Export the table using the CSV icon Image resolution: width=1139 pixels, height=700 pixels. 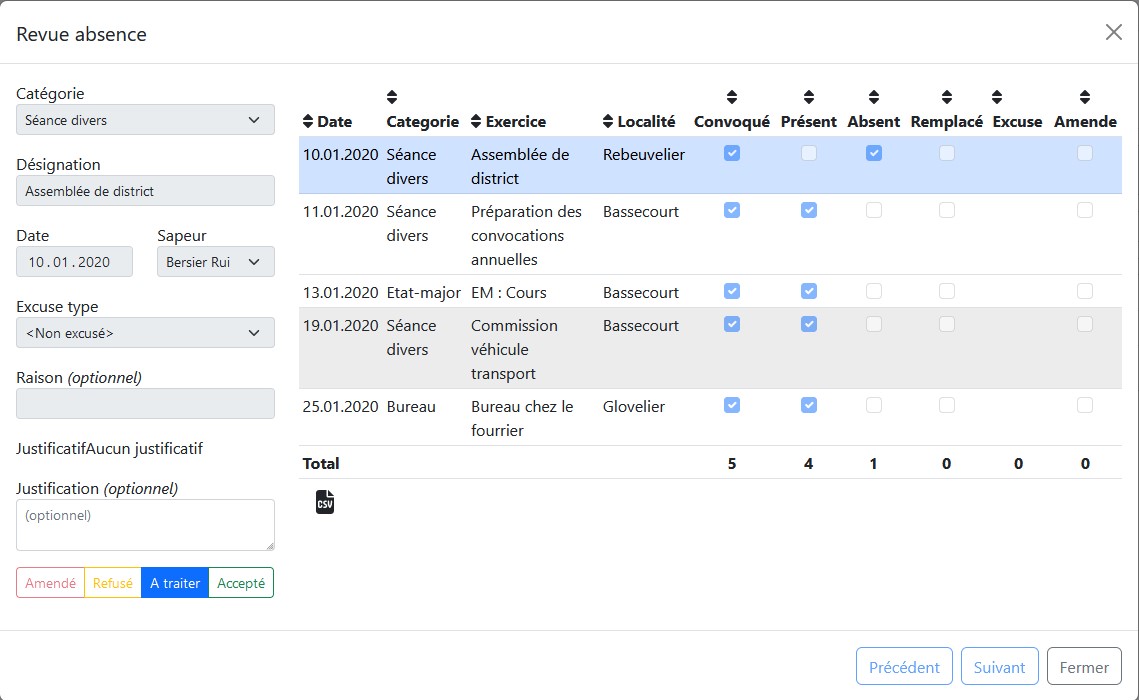pyautogui.click(x=325, y=502)
